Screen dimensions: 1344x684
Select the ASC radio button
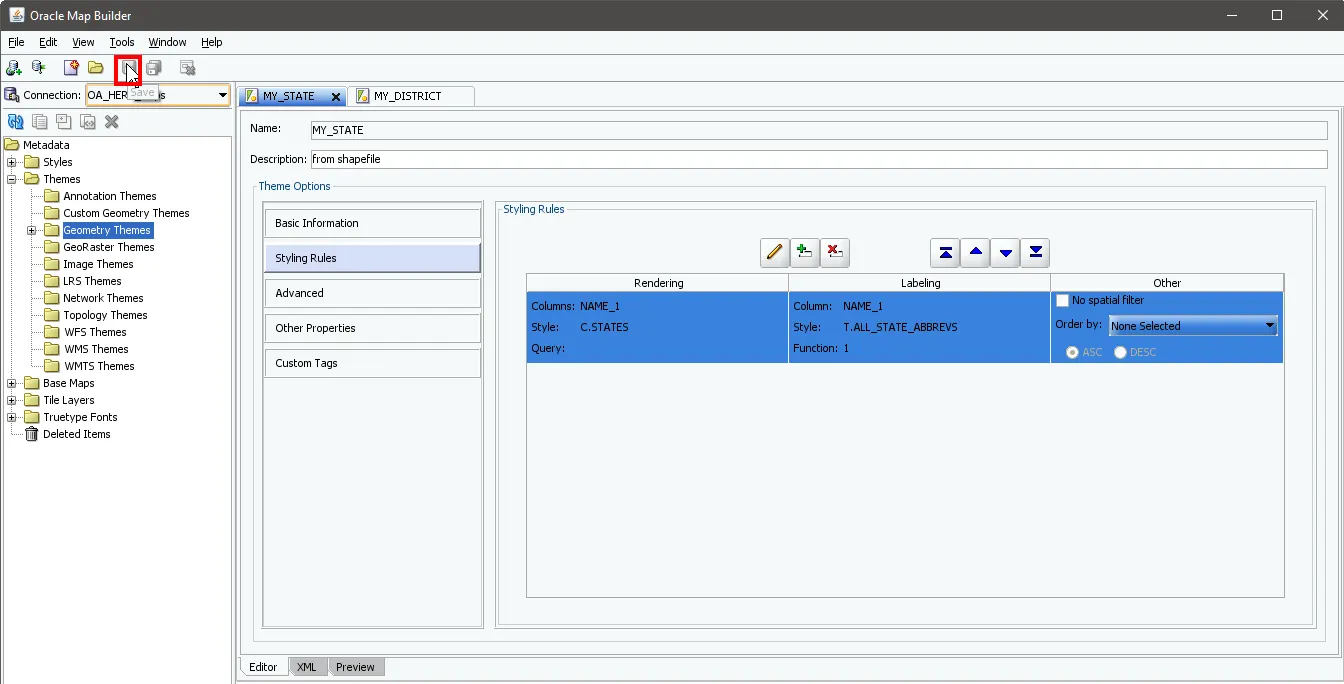point(1073,352)
